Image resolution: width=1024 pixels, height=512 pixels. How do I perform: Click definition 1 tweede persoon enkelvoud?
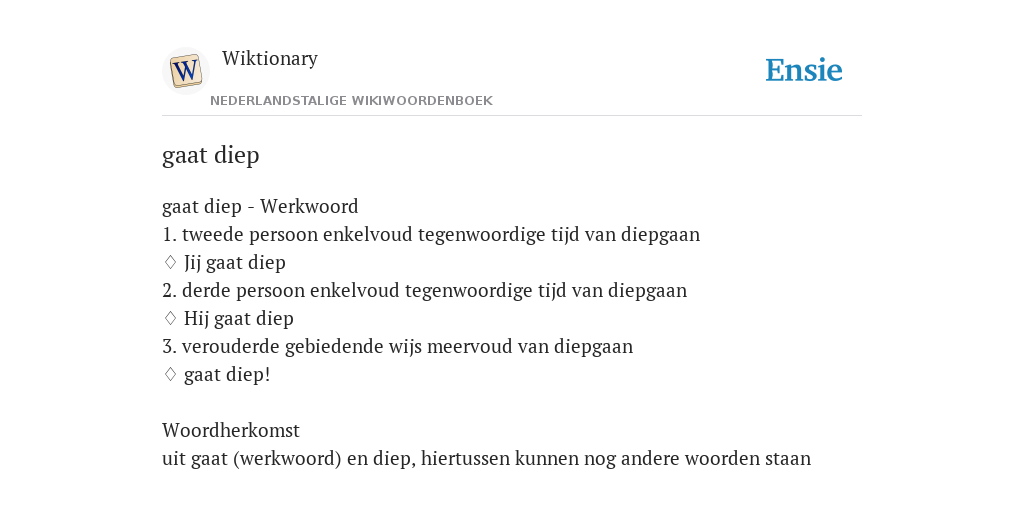(x=431, y=234)
